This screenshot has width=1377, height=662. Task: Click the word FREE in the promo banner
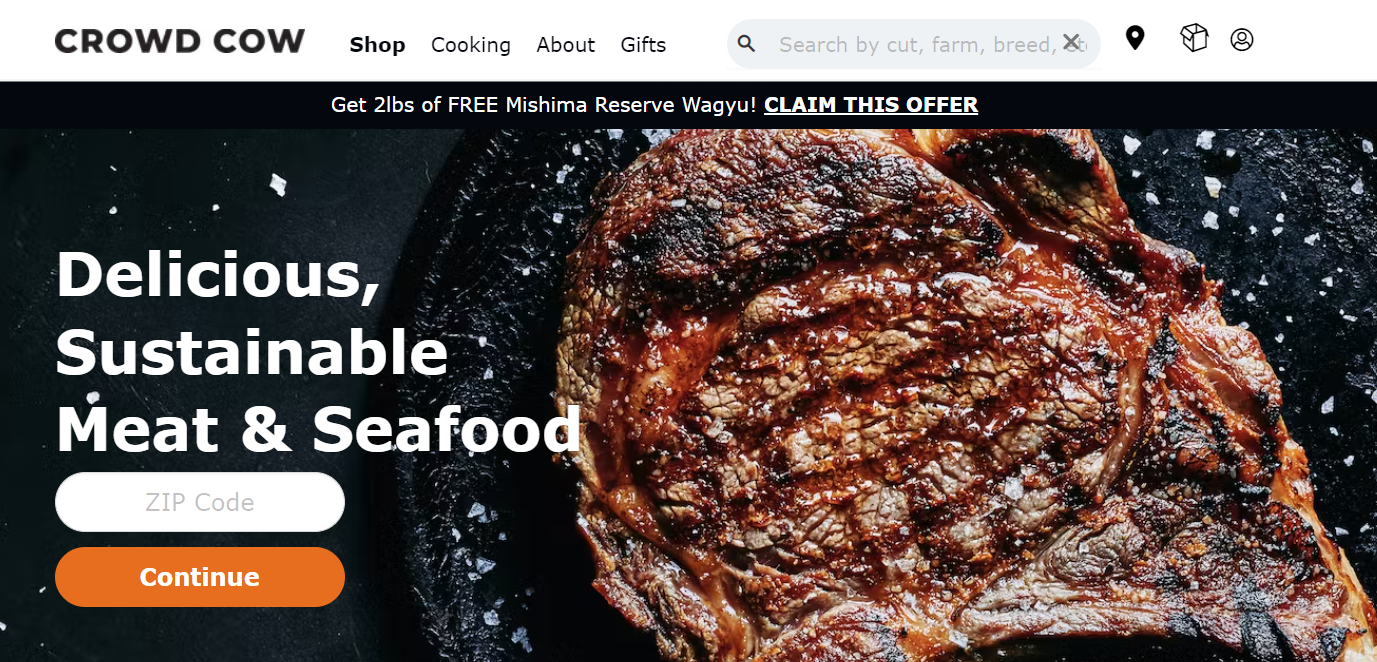(x=474, y=105)
